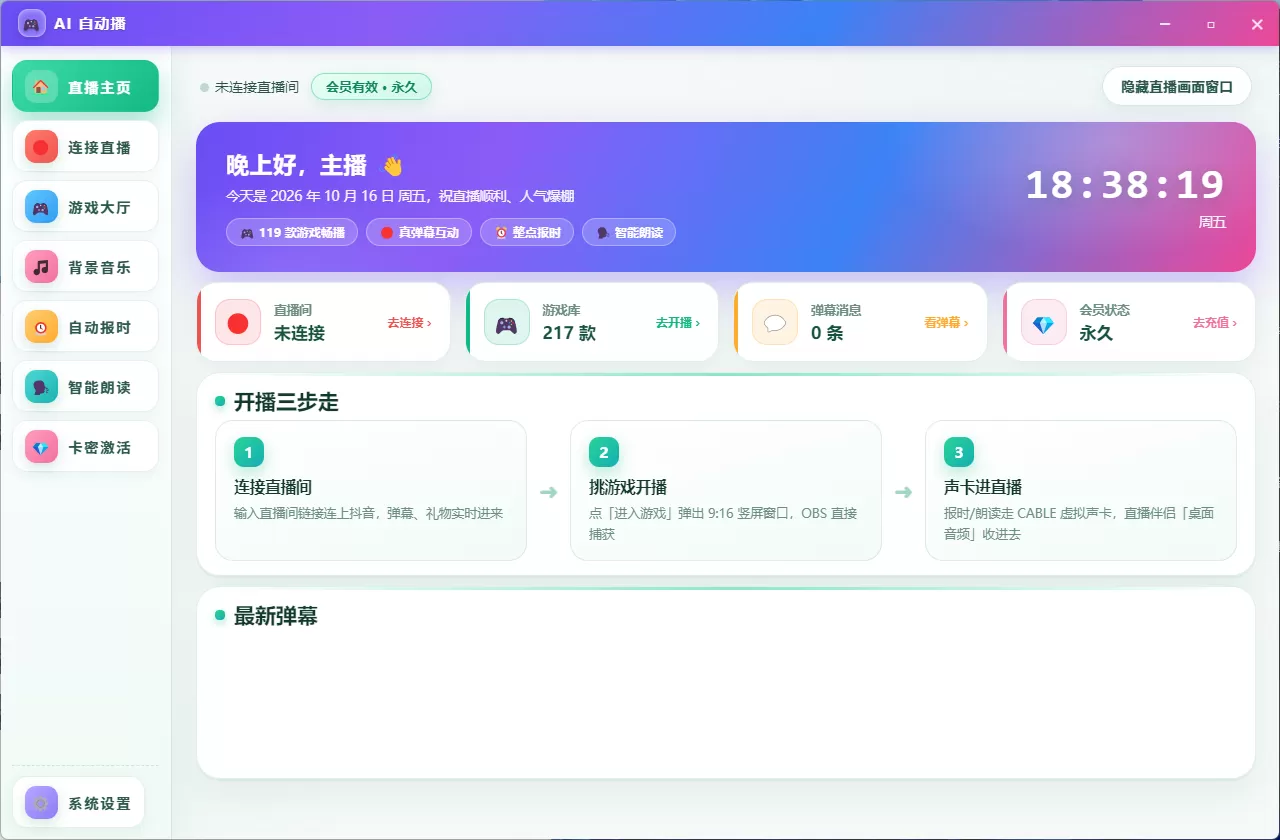This screenshot has width=1280, height=840.
Task: Select the music note icon beside 背景音乐
Action: tap(41, 267)
